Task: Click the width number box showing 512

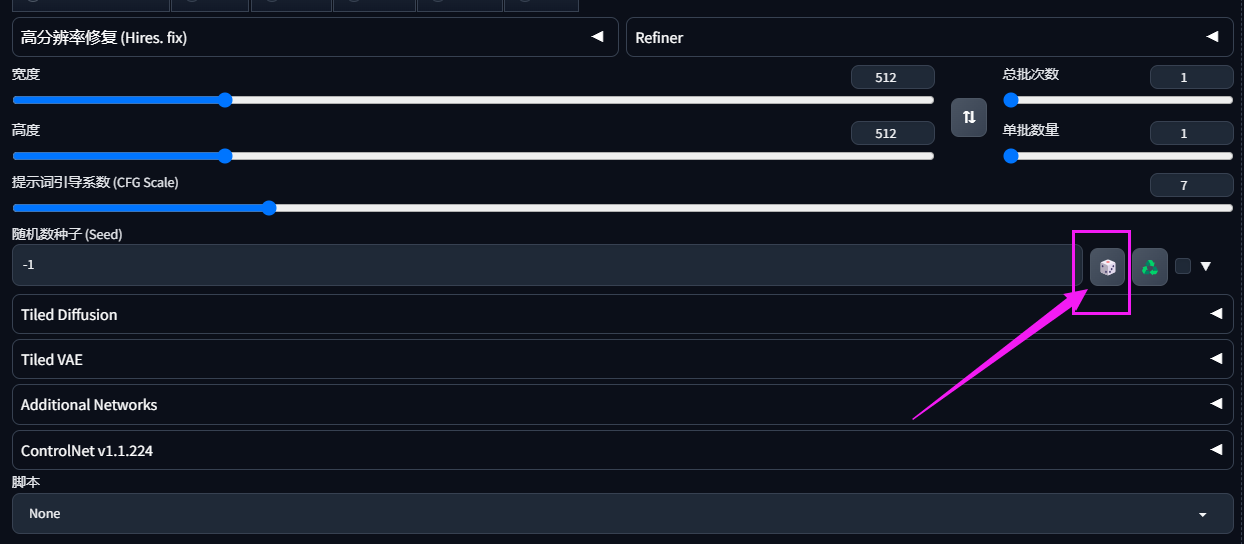Action: (x=893, y=77)
